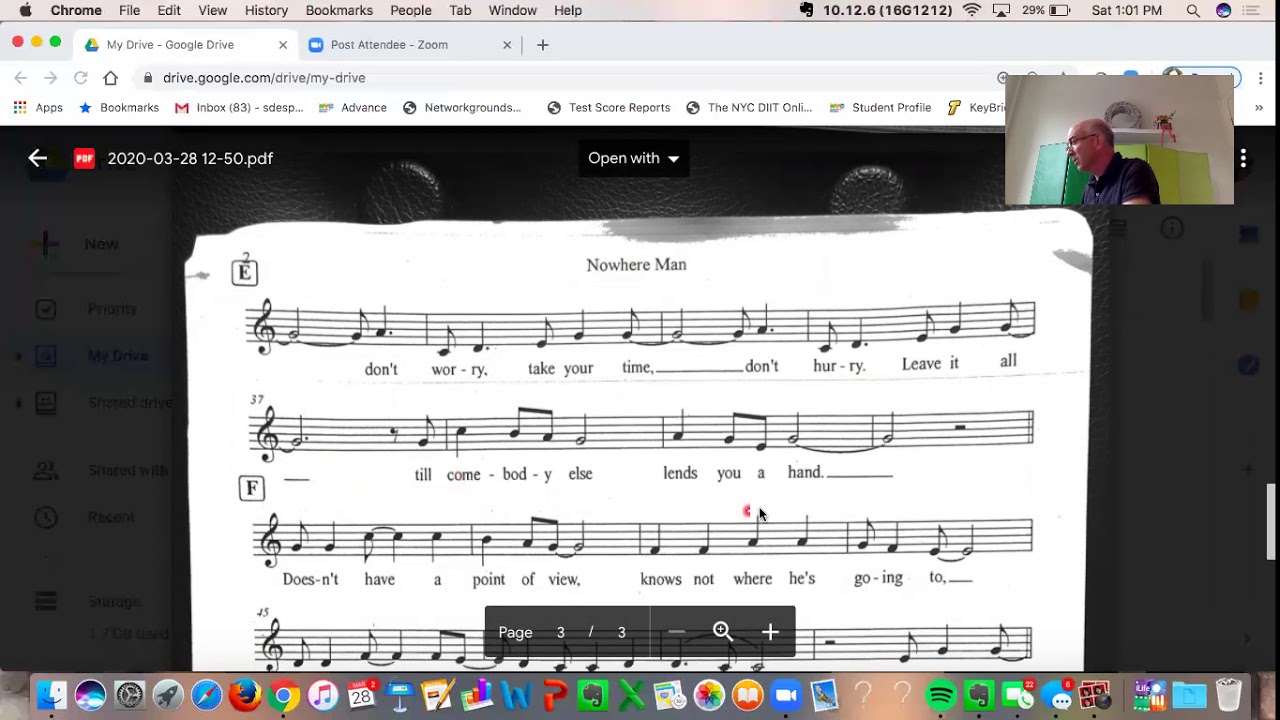1280x720 pixels.
Task: Open the Chrome menu
Action: (76, 10)
